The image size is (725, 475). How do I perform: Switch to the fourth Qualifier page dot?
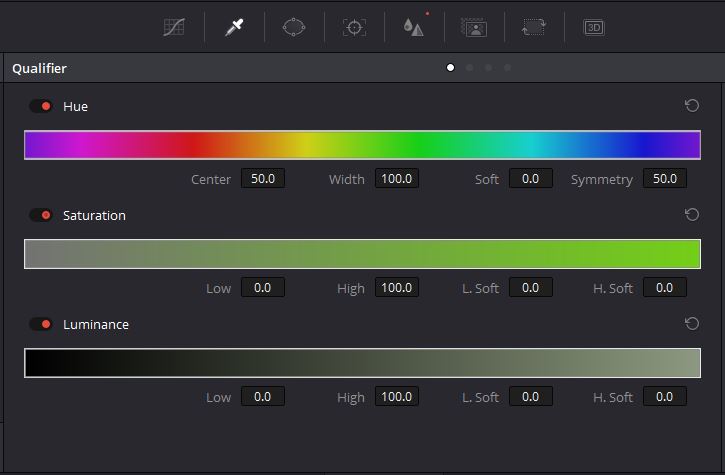507,68
